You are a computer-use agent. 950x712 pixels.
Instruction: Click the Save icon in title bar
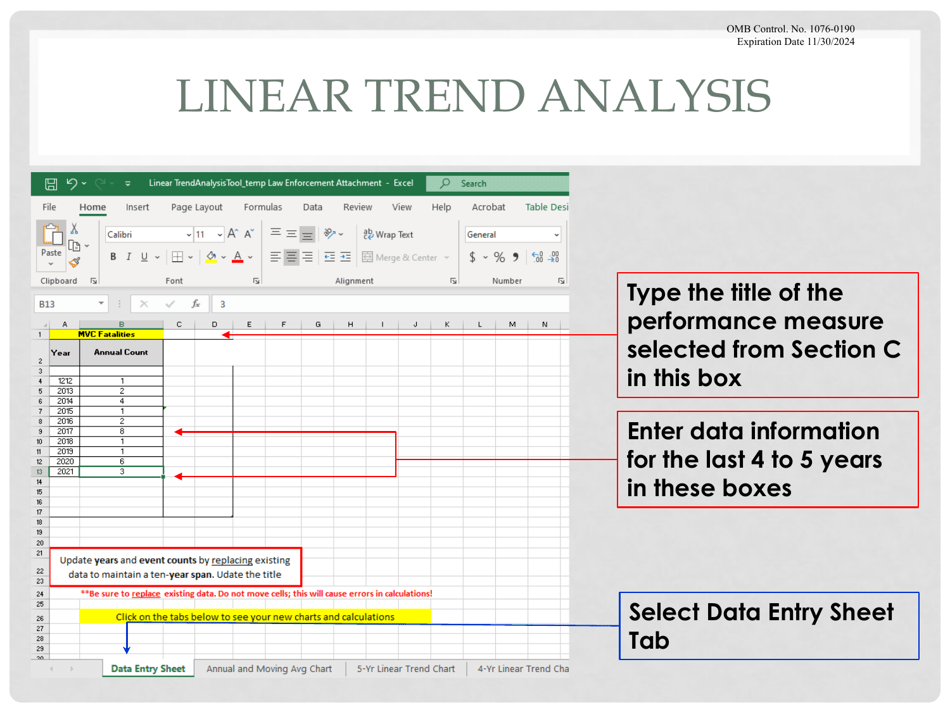coord(50,184)
